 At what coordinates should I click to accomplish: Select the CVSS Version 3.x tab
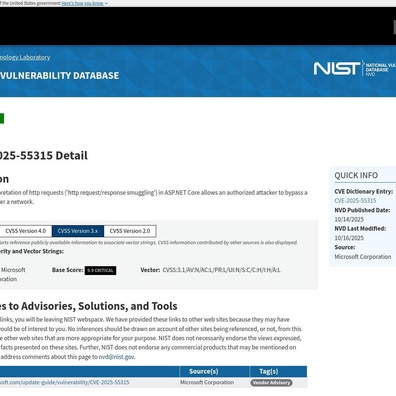pos(78,231)
